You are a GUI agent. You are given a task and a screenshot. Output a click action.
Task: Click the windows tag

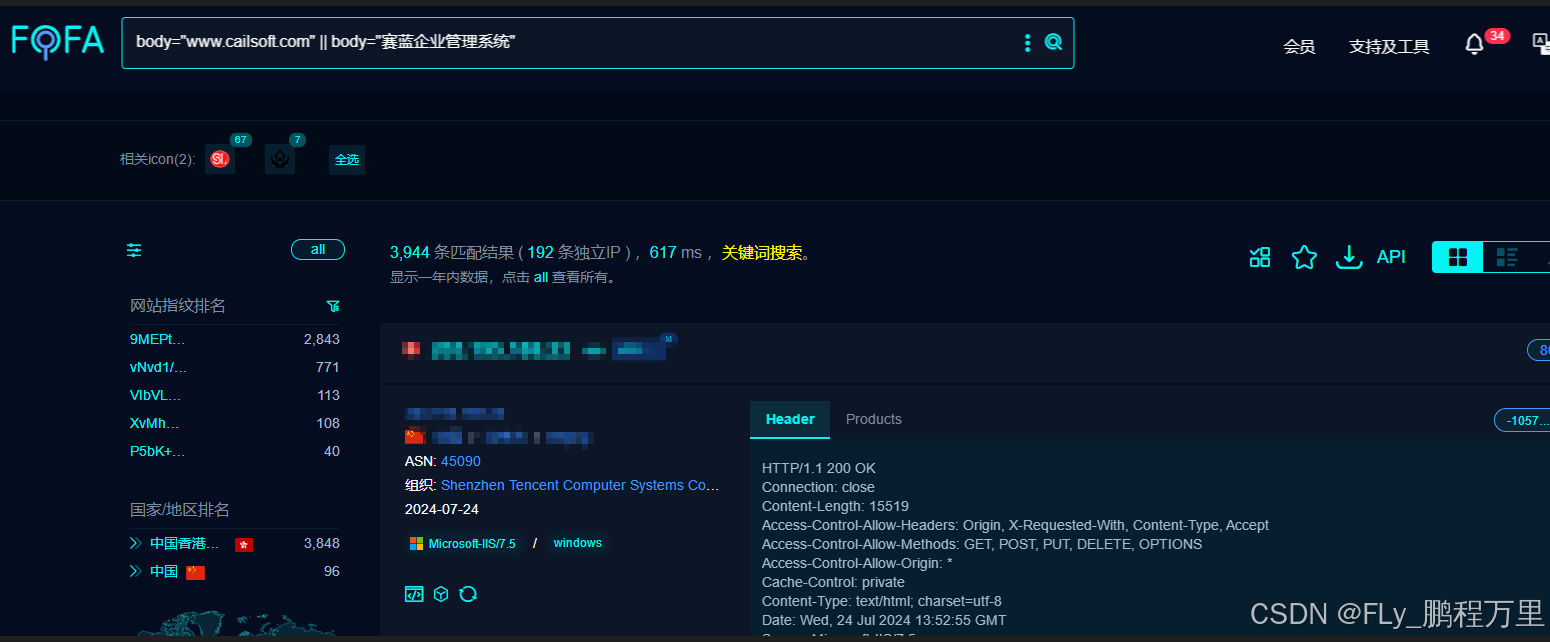(x=578, y=543)
